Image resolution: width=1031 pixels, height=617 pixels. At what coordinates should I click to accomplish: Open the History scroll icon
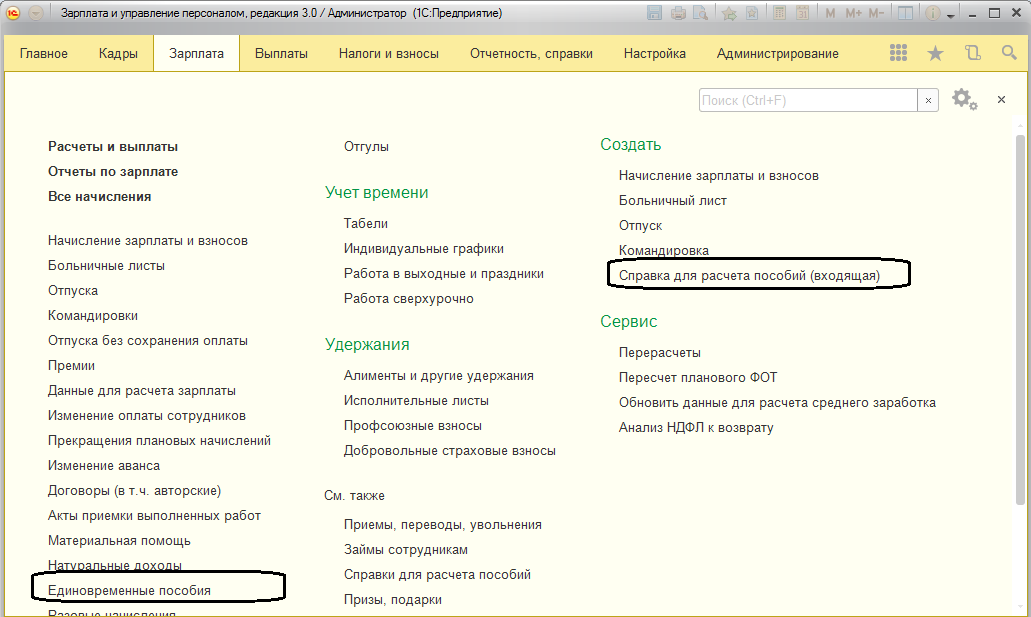coord(972,53)
